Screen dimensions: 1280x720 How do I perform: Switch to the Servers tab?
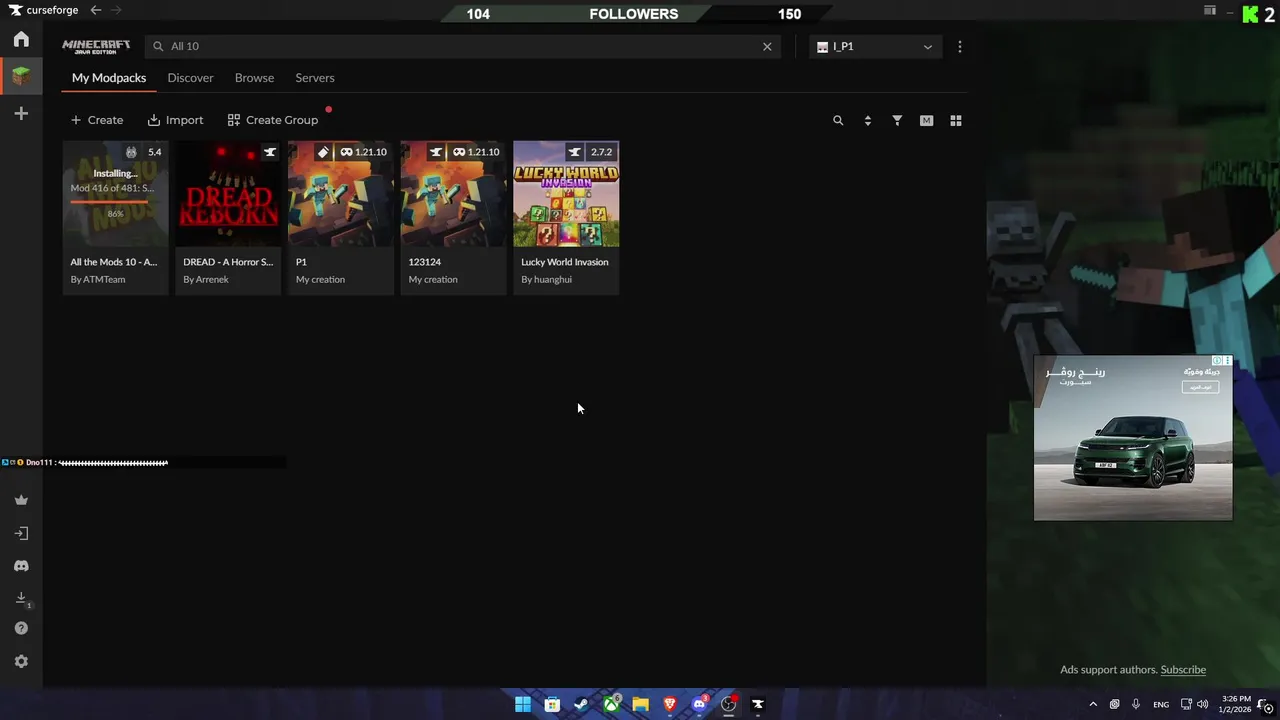click(x=315, y=78)
